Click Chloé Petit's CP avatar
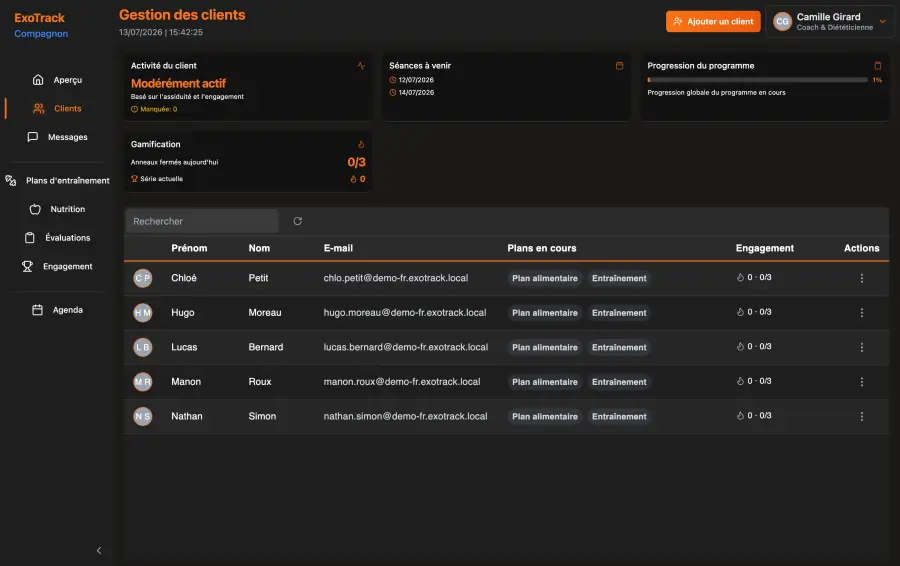900x566 pixels. click(143, 278)
